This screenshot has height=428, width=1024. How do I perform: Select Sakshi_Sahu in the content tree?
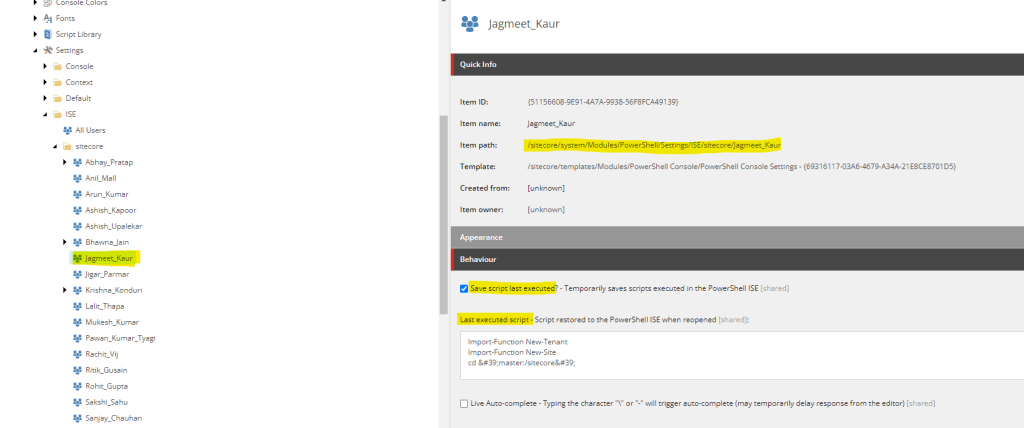107,402
